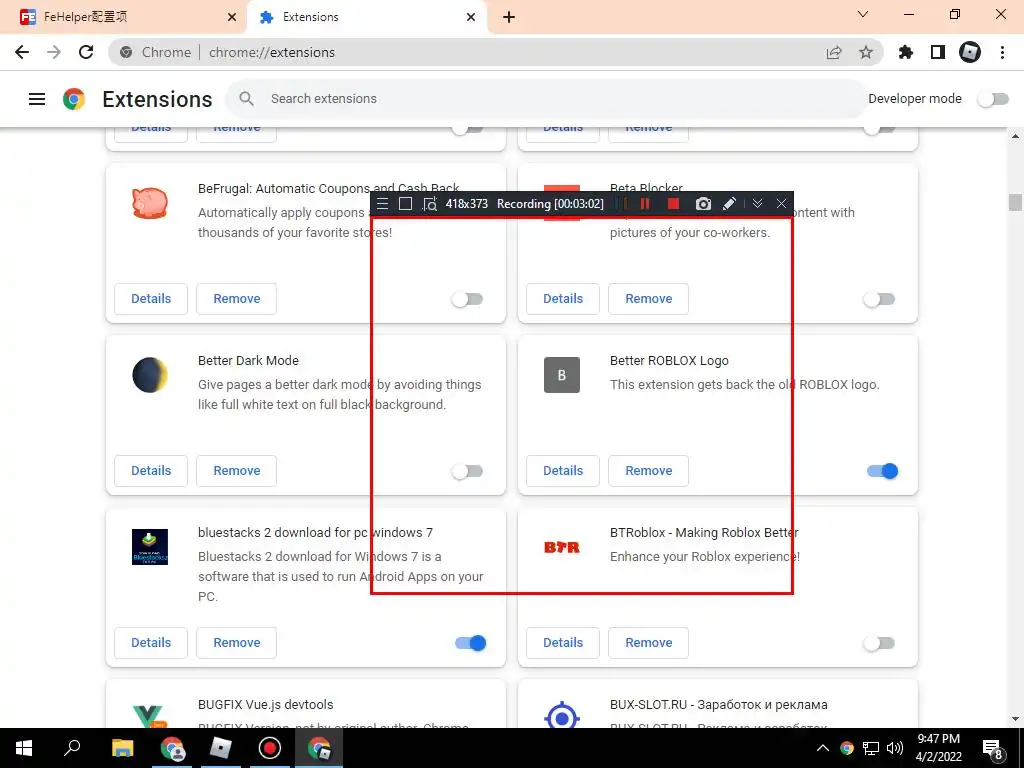The width and height of the screenshot is (1024, 768).
Task: Open Details for bluestacks 2 extension
Action: pos(151,643)
